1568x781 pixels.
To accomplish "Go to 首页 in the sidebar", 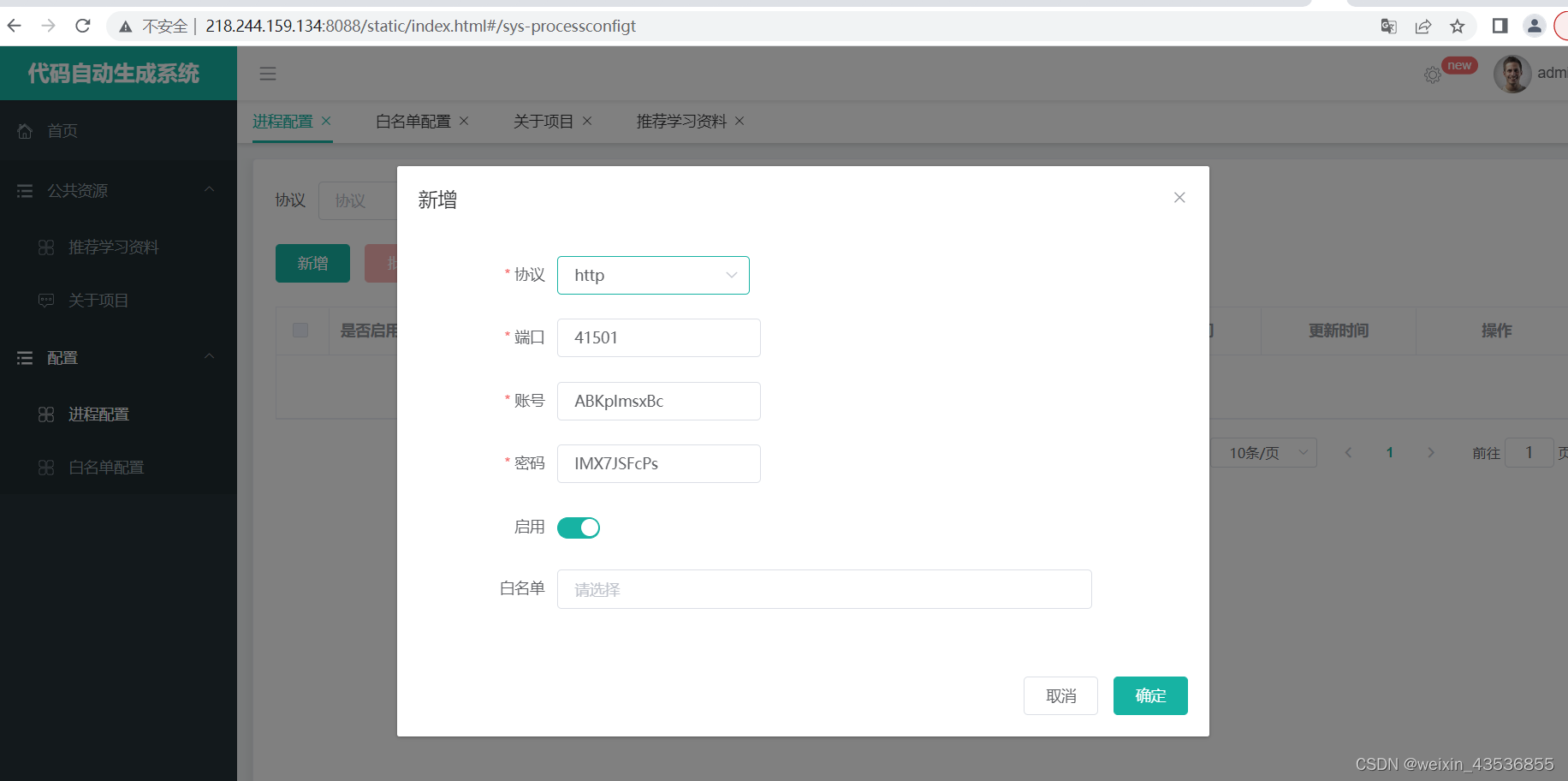I will (x=118, y=131).
